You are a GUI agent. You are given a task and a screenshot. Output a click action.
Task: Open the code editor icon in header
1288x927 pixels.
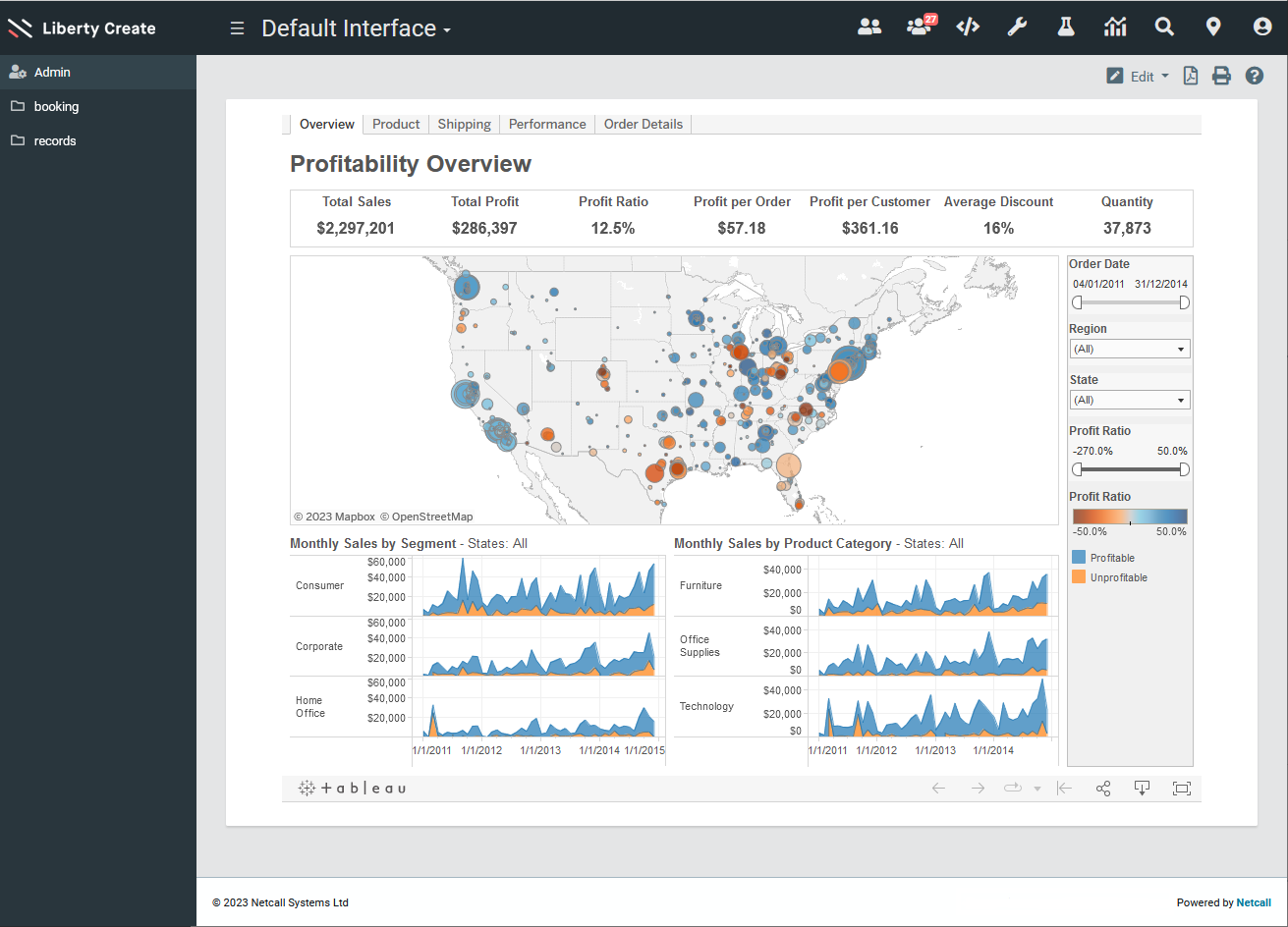968,27
